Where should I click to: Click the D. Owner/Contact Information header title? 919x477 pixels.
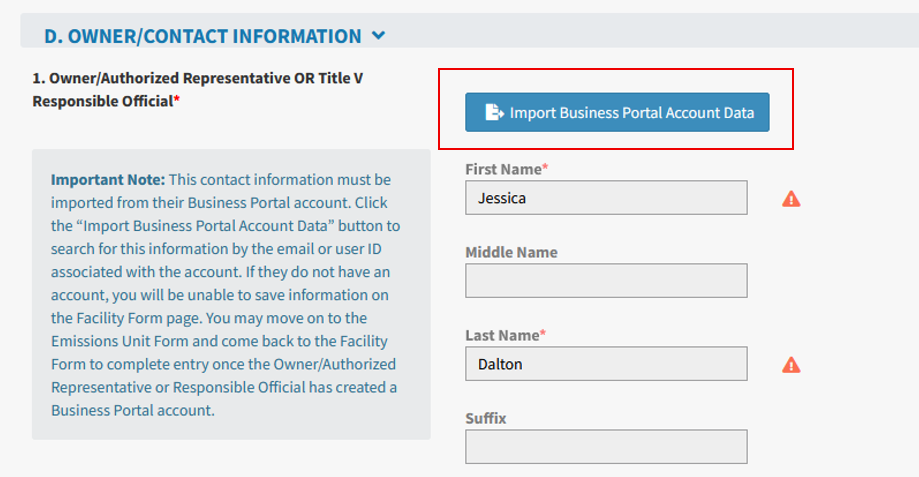click(x=202, y=36)
